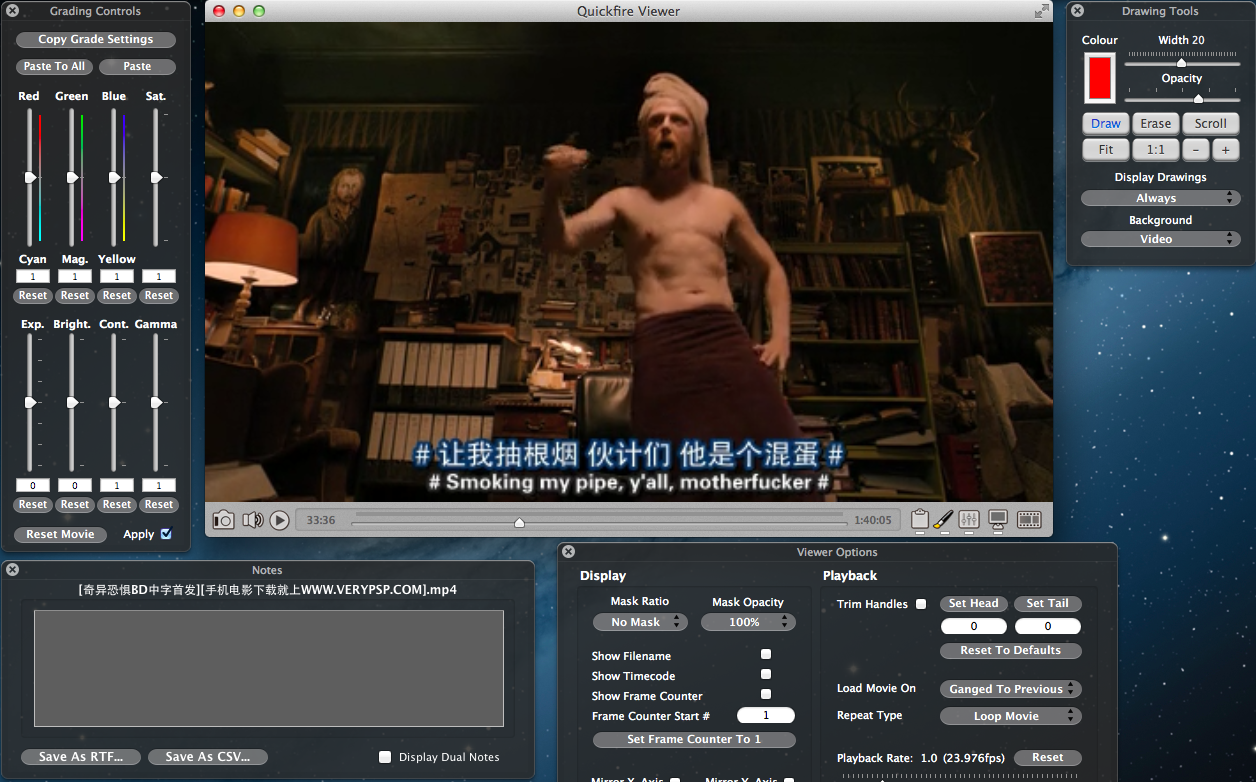Close the Notes panel
This screenshot has height=782, width=1256.
point(13,570)
